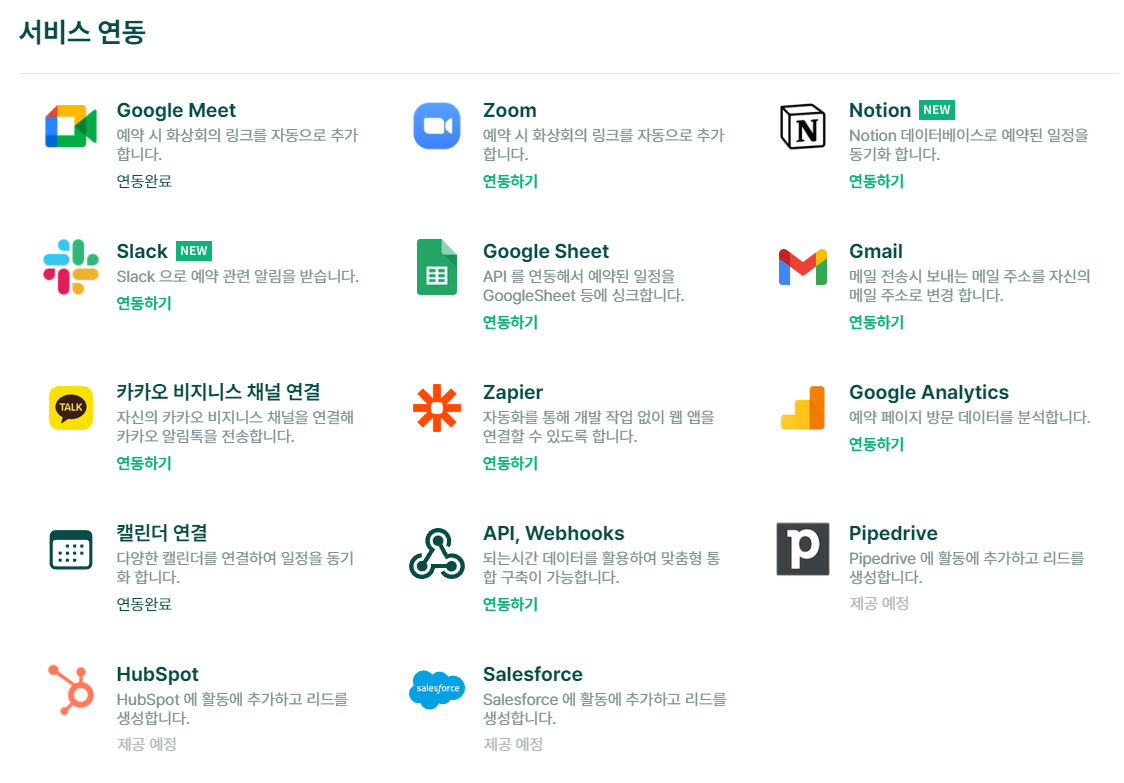Click the Notion title text

pyautogui.click(x=880, y=110)
